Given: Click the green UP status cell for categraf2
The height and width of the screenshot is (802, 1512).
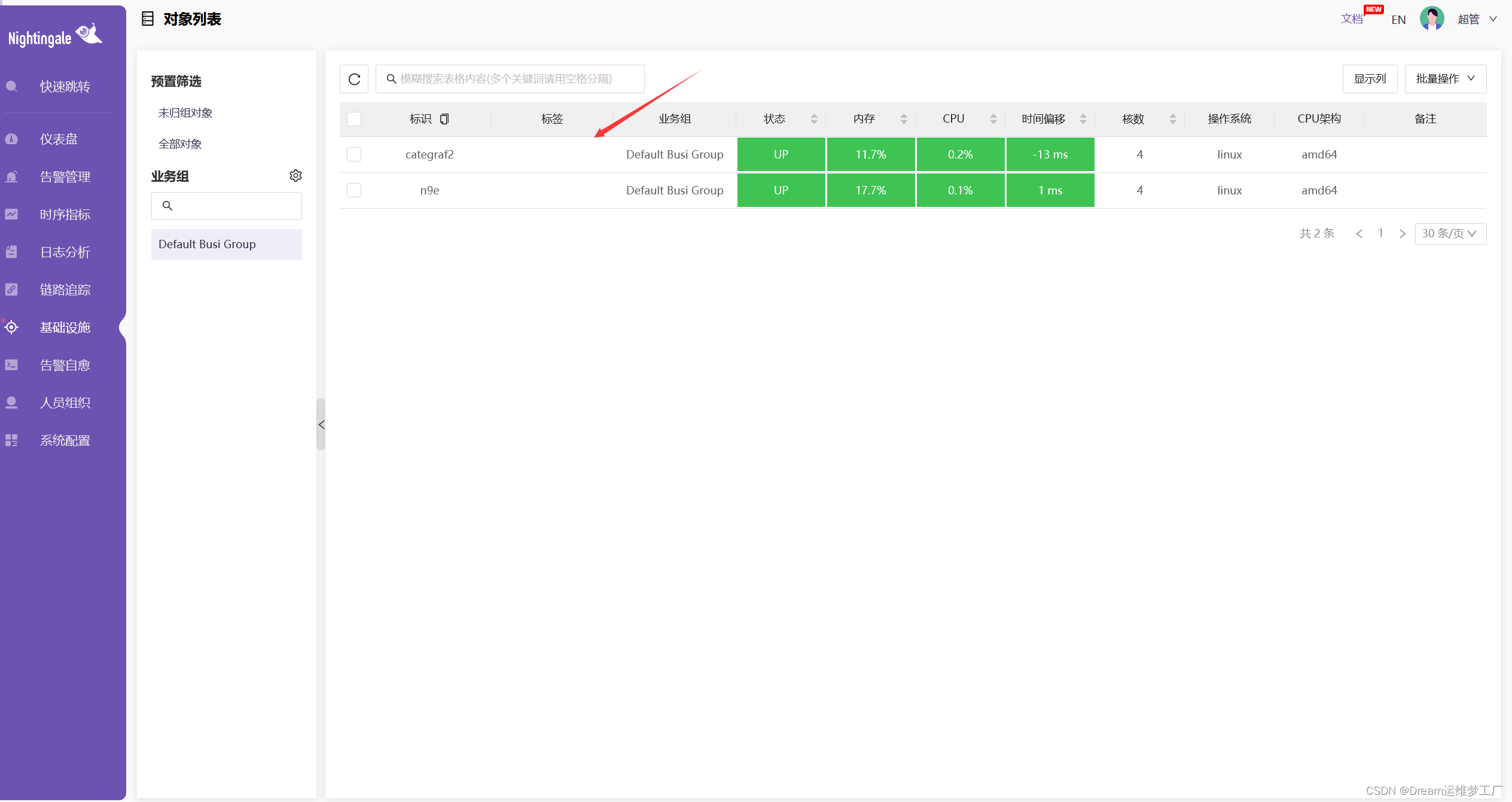Looking at the screenshot, I should (x=781, y=154).
